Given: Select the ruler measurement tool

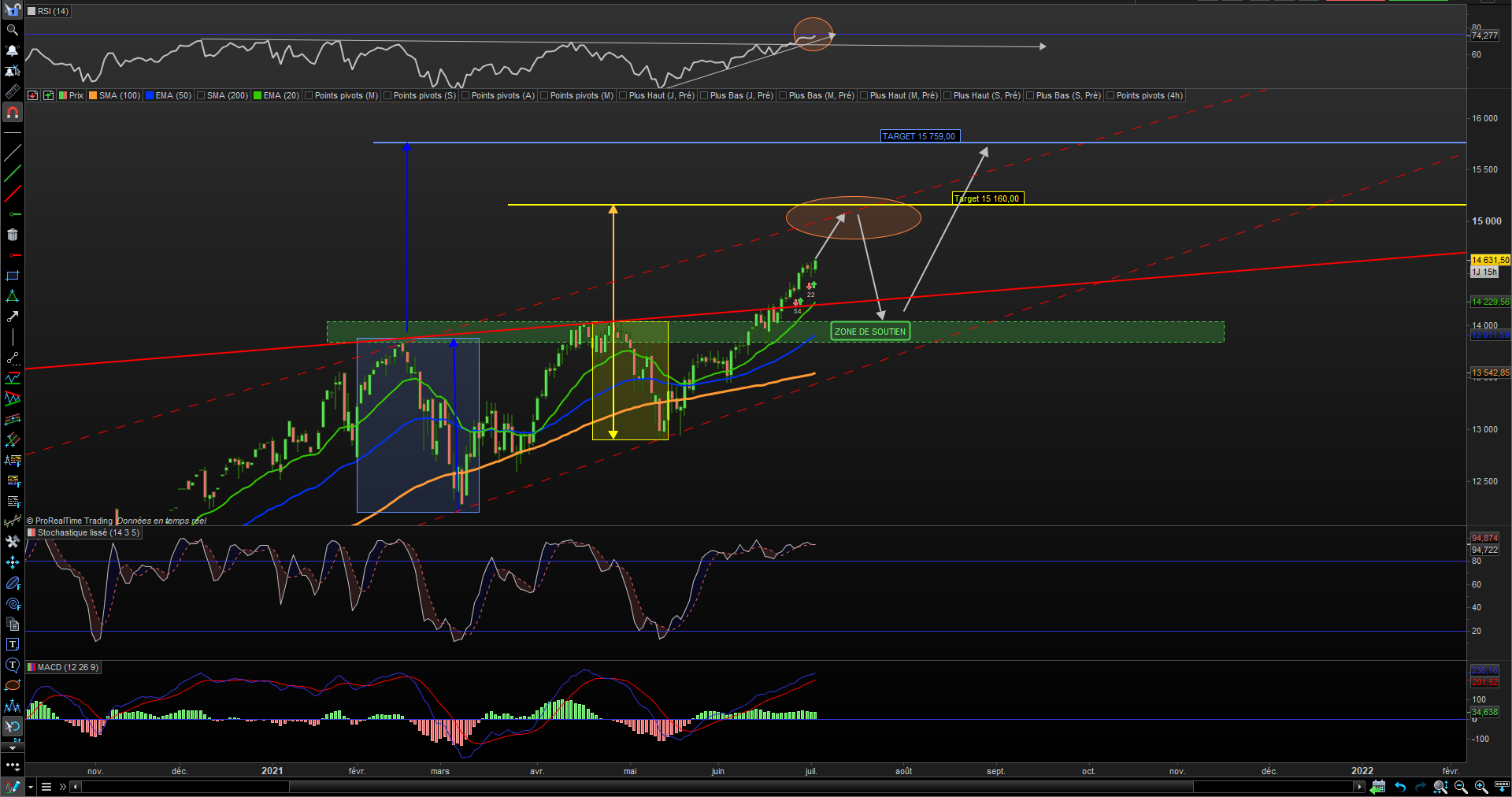Looking at the screenshot, I should click(12, 91).
